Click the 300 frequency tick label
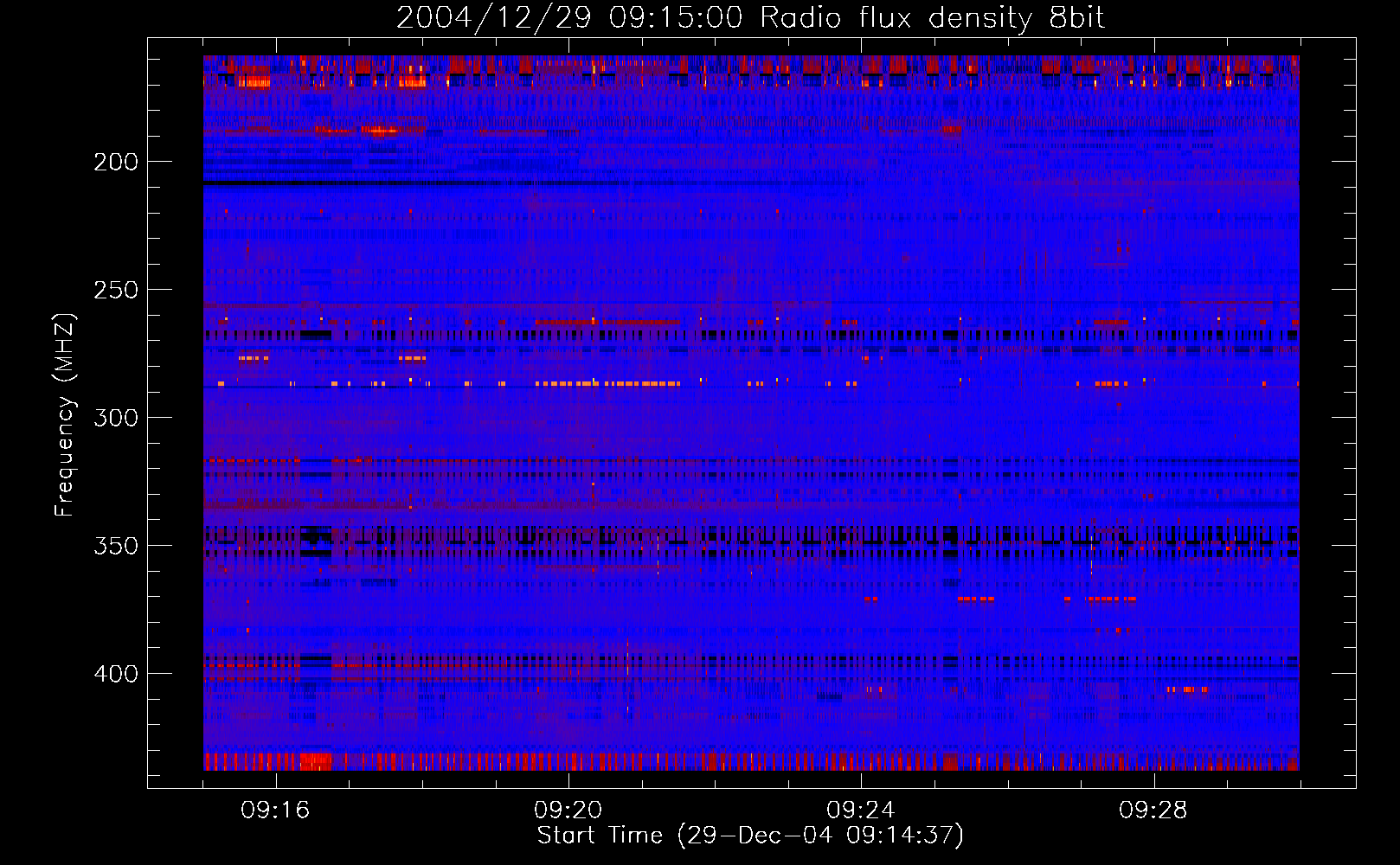The image size is (1400, 865). point(116,418)
